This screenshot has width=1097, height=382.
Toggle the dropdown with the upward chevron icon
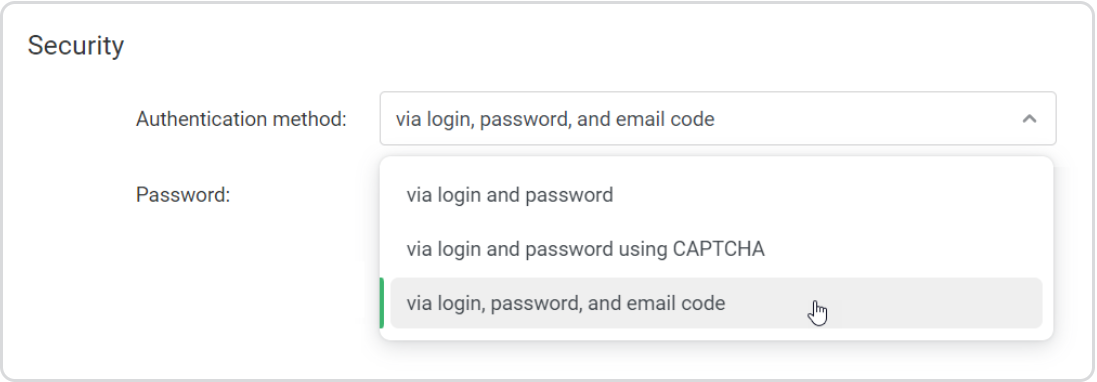[1028, 119]
